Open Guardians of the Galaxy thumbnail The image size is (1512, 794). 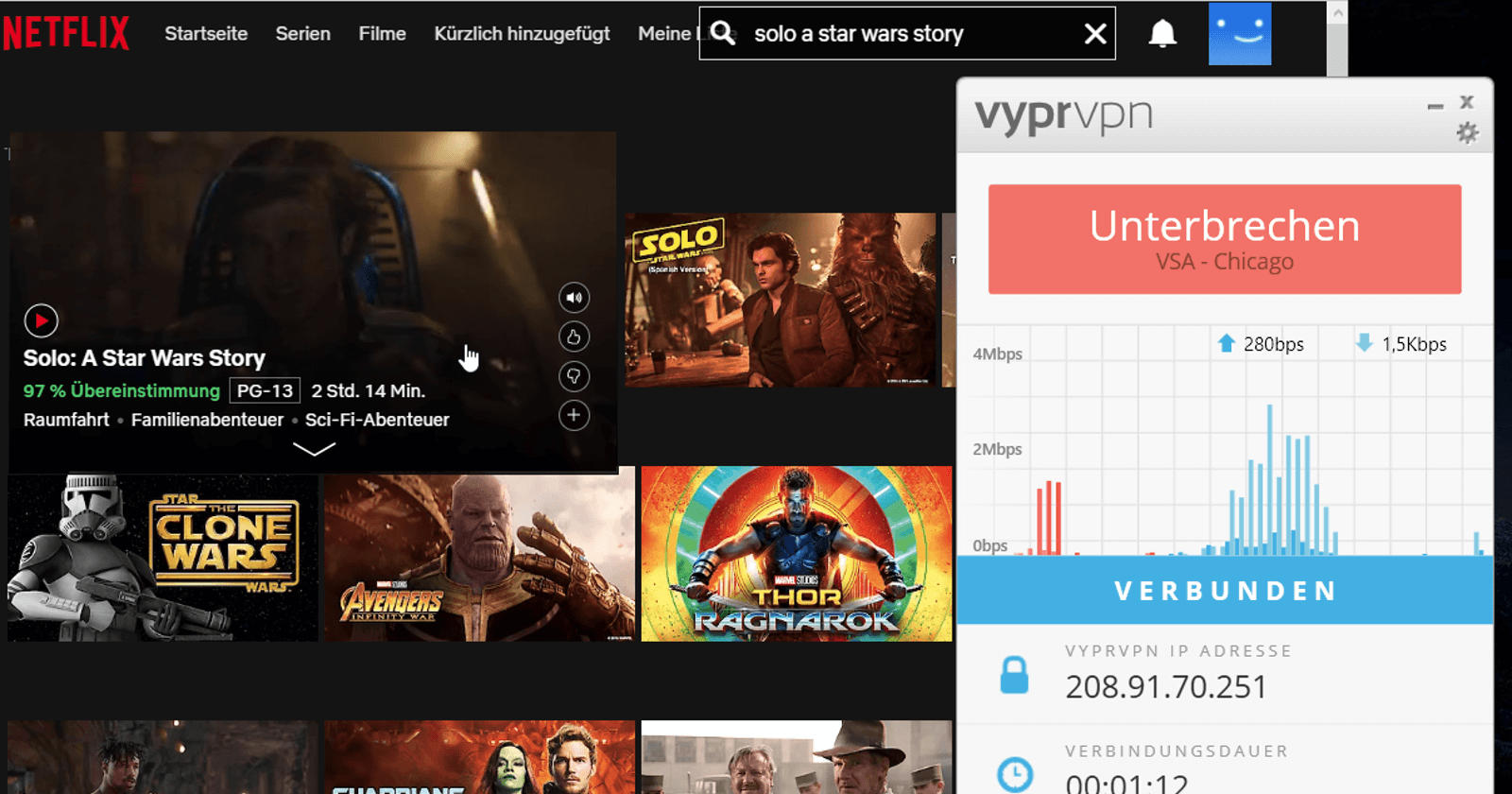point(479,757)
